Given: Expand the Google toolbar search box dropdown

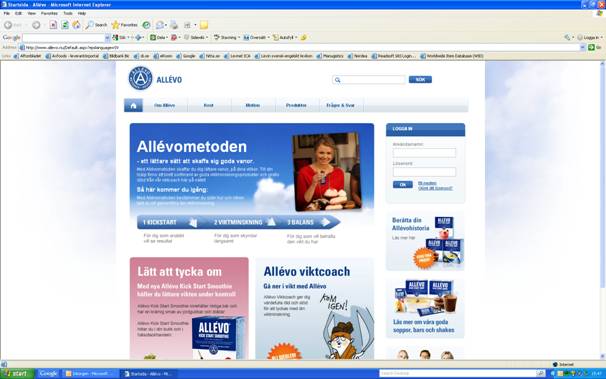Looking at the screenshot, I should click(x=107, y=38).
